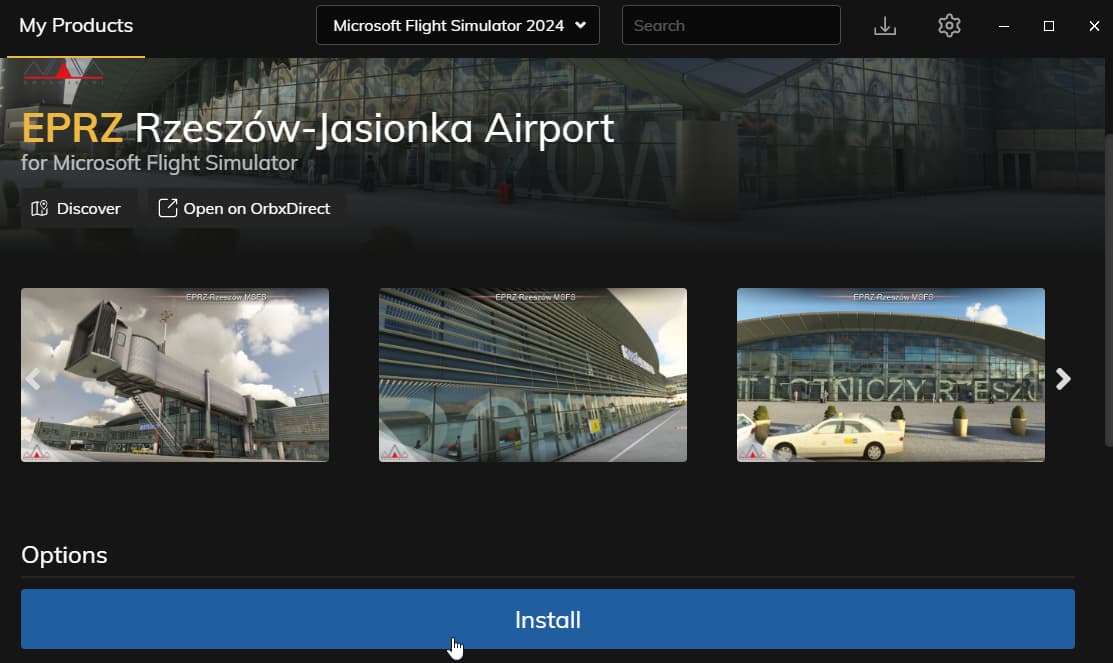
Task: Click the window restore icon
Action: coord(1048,25)
